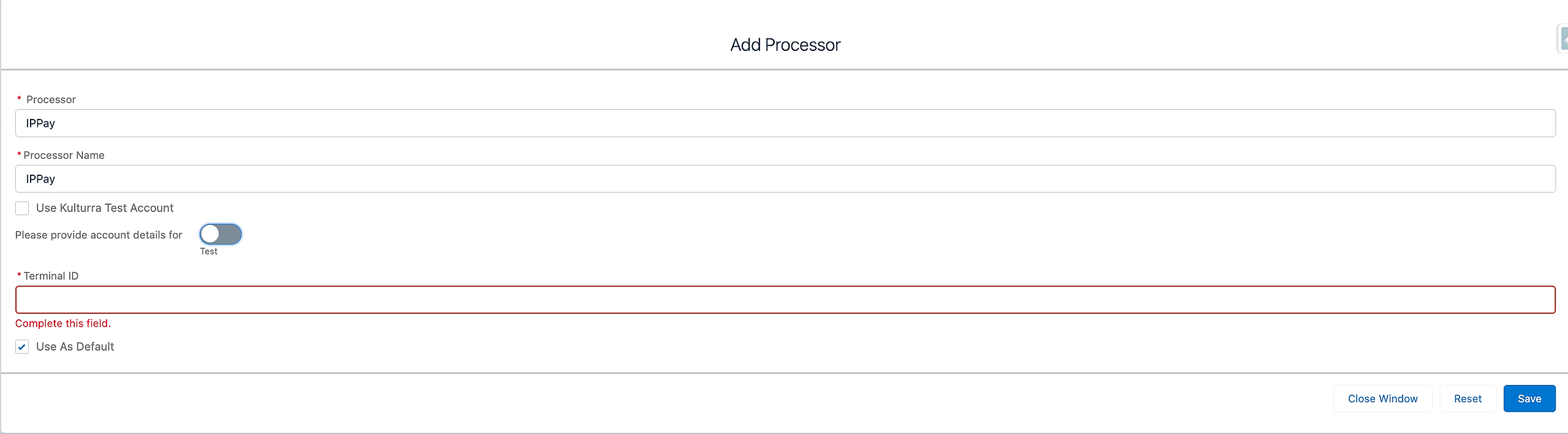Check the Use Kulturra Test Account checkbox
The image size is (1568, 434).
click(x=22, y=208)
